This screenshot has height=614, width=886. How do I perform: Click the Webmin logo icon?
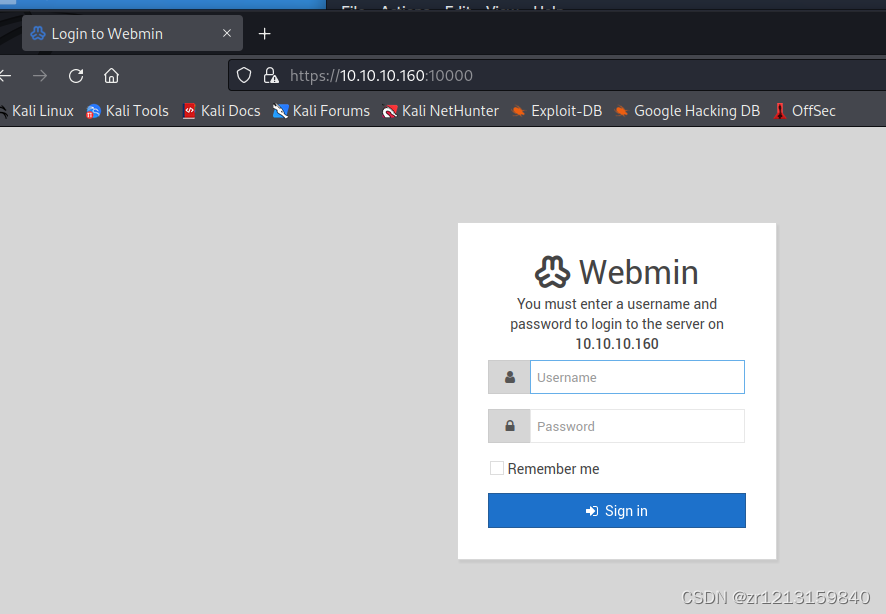tap(552, 272)
